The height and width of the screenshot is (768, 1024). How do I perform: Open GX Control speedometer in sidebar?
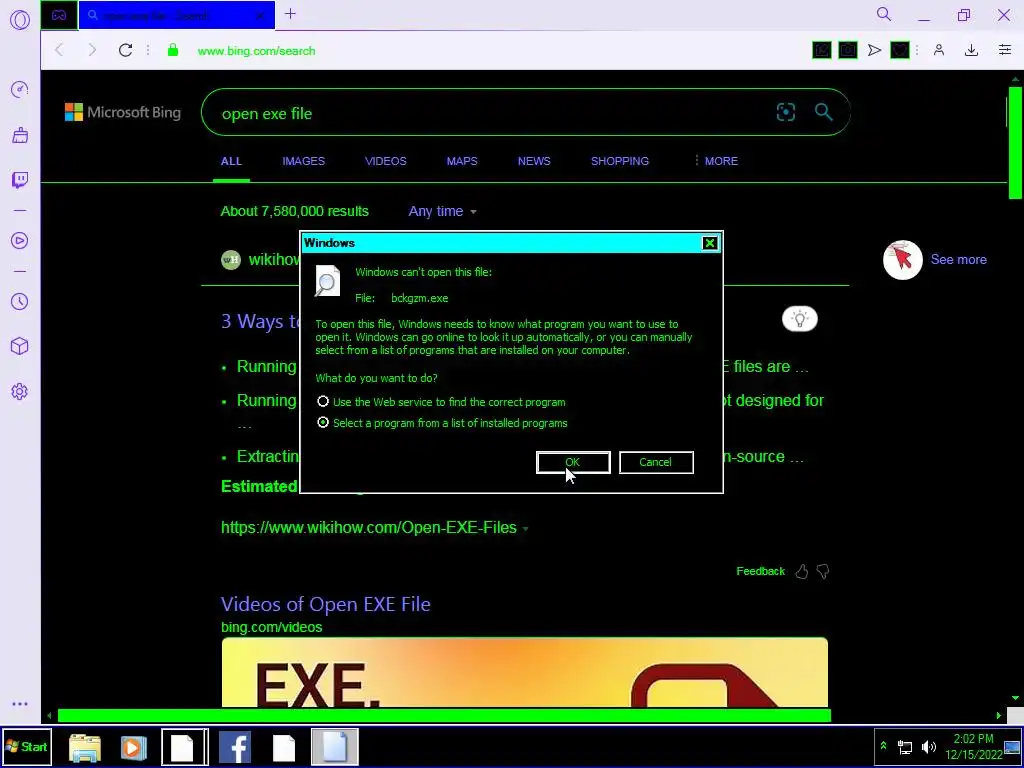pos(20,89)
